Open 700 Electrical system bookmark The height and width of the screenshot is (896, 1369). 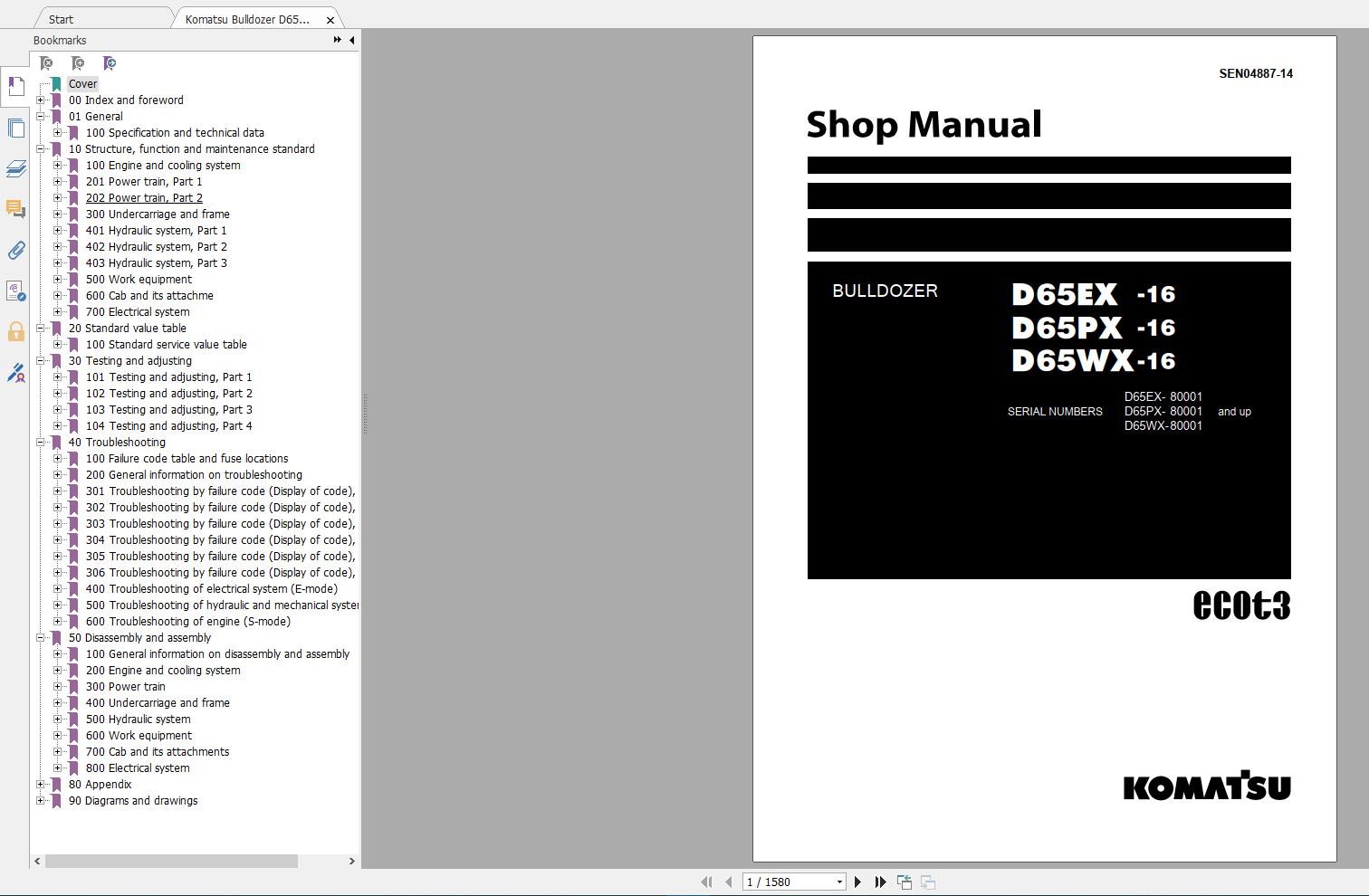point(138,312)
